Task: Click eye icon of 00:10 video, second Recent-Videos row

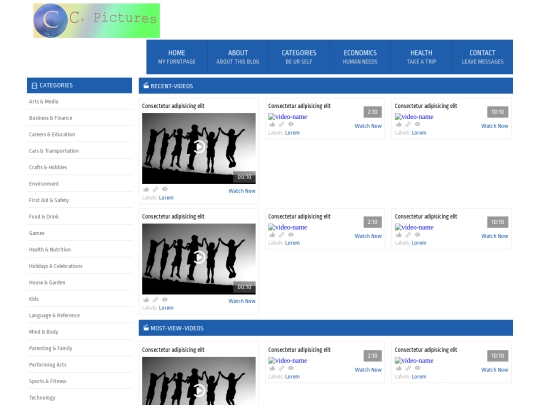Action: tap(165, 300)
